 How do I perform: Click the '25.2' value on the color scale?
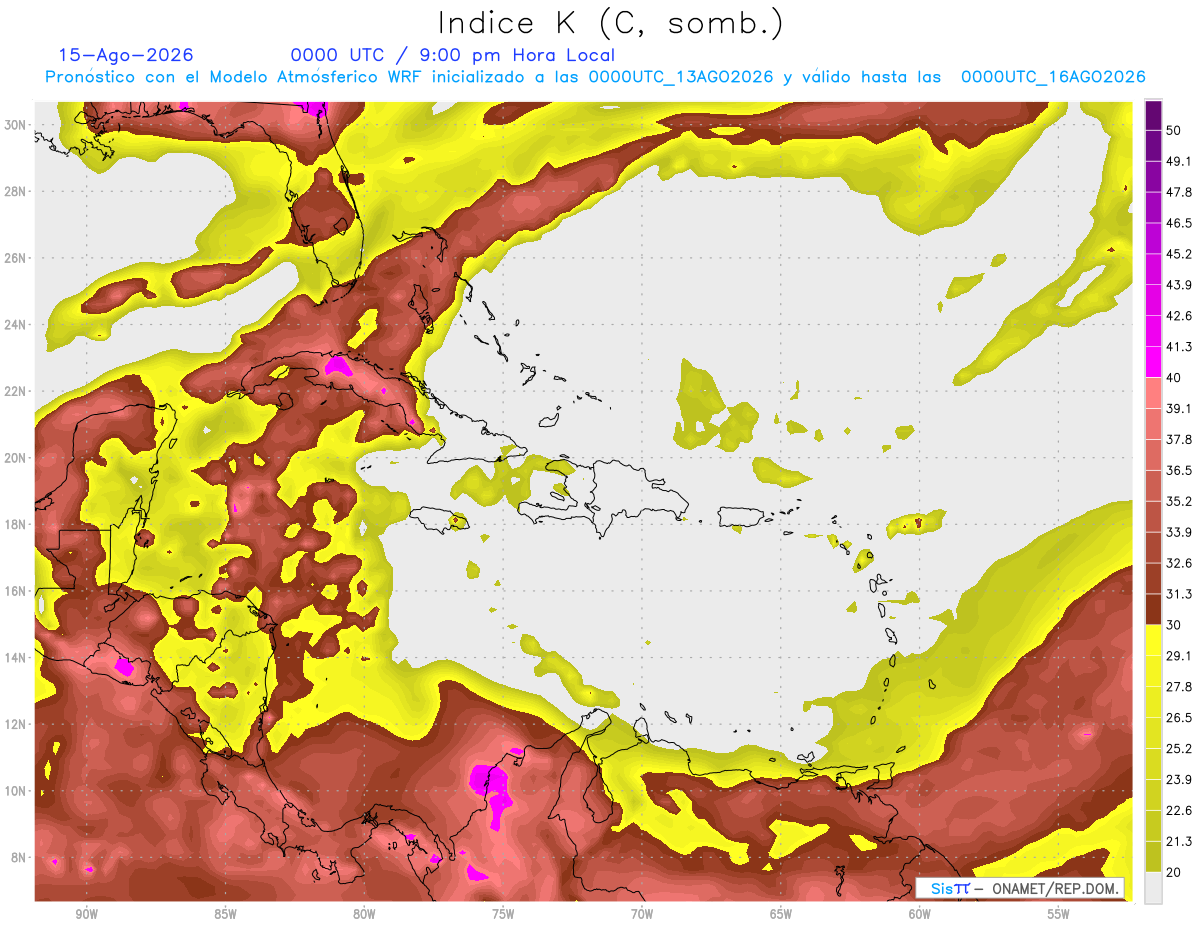(x=1179, y=749)
